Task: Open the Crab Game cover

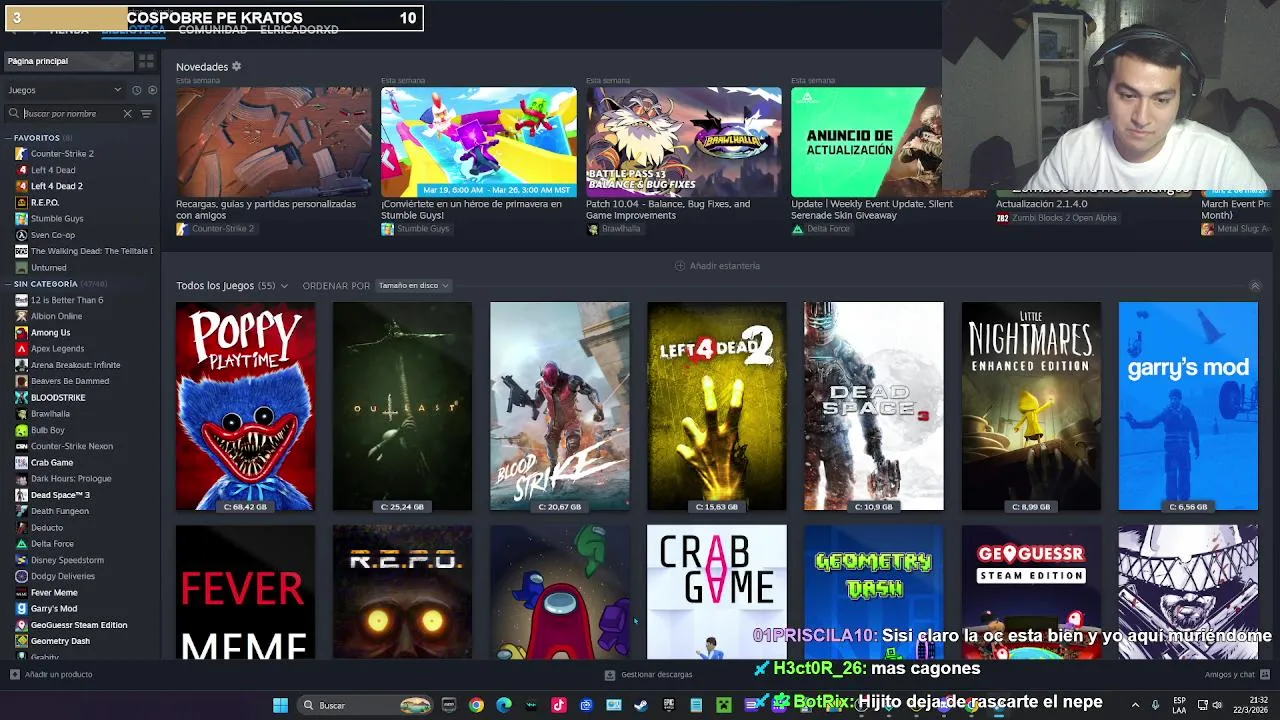Action: coord(716,592)
